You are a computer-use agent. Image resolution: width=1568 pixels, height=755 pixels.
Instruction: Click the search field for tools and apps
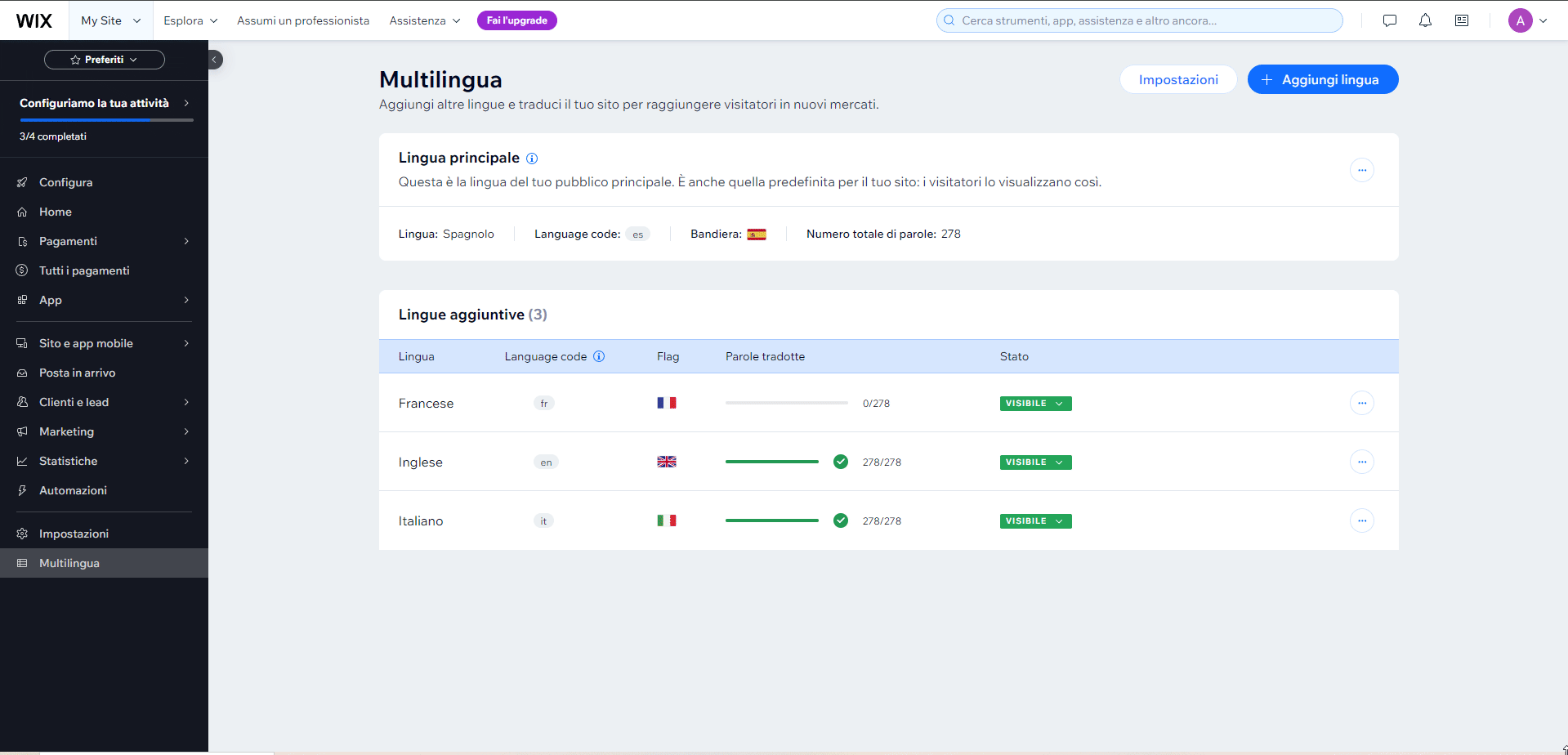coord(1139,20)
